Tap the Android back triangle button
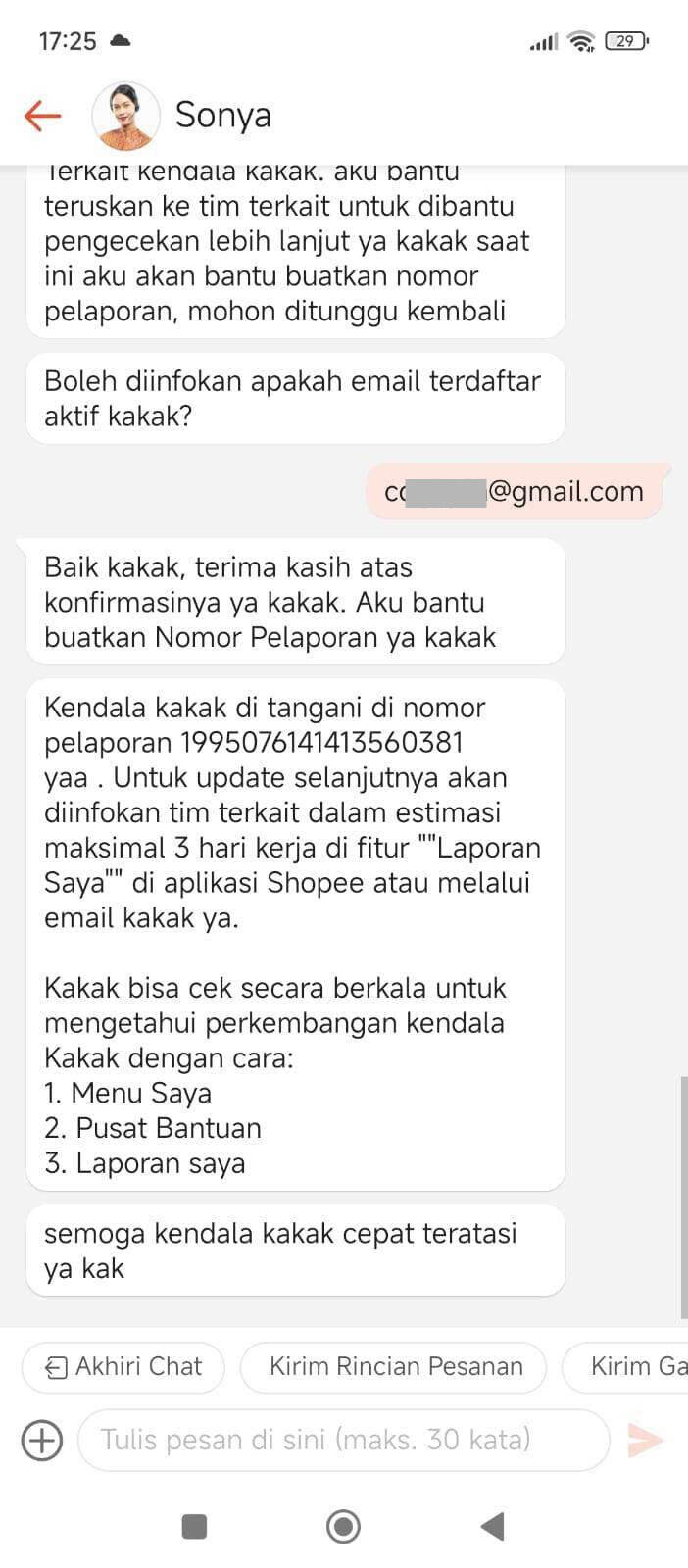The image size is (688, 1568). [492, 1526]
